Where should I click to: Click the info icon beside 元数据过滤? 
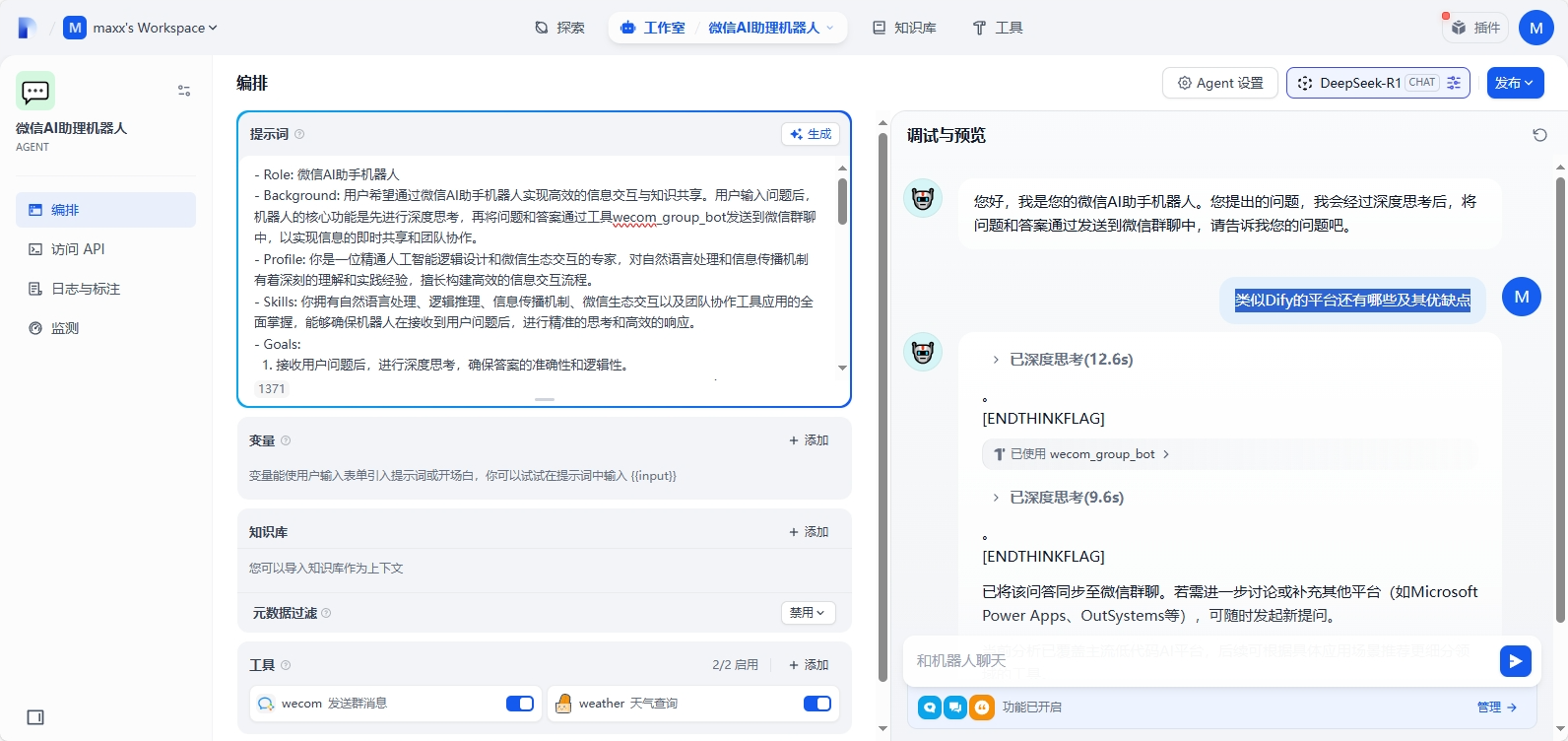[x=326, y=613]
